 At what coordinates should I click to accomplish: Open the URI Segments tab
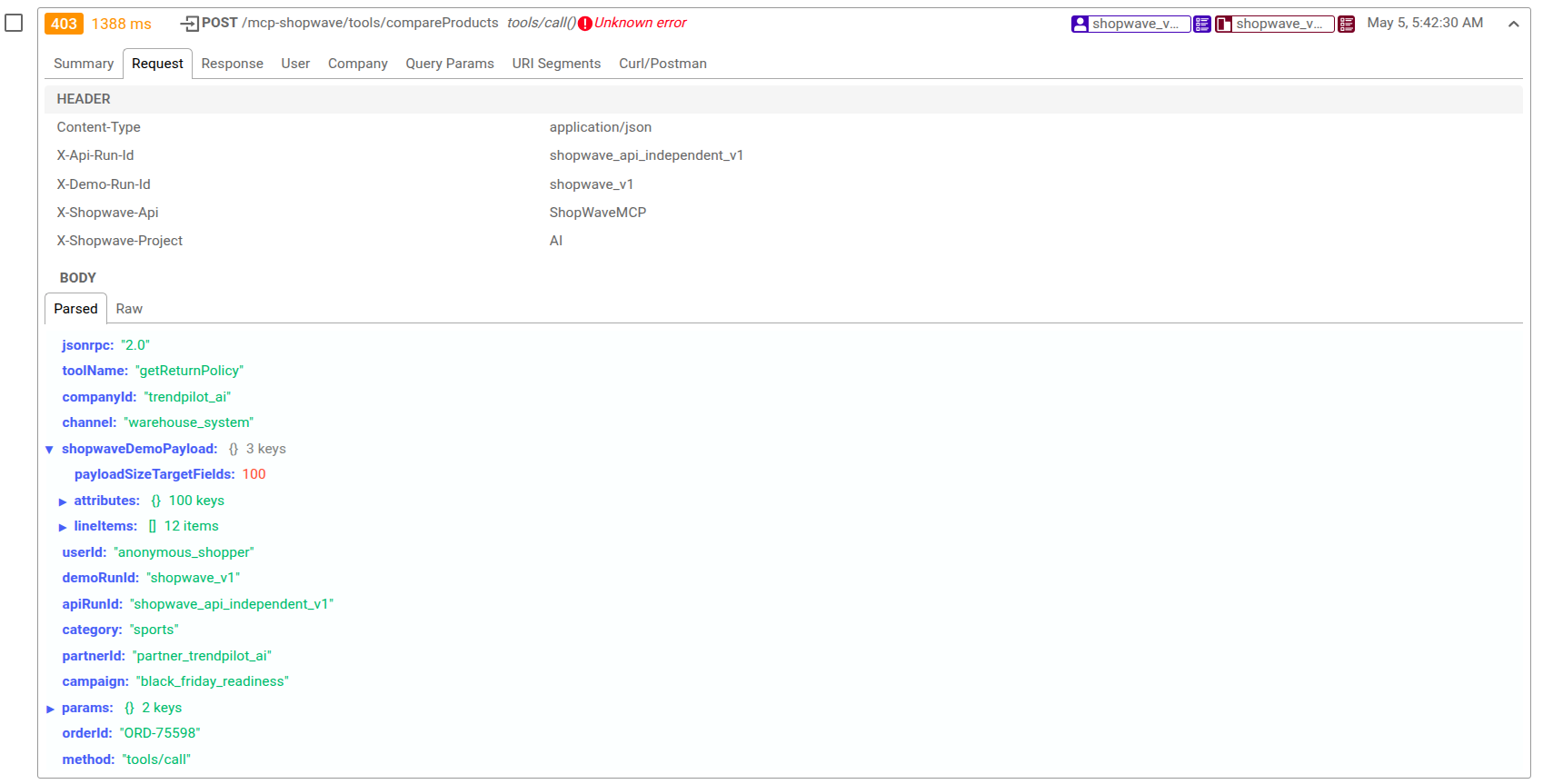[x=556, y=64]
